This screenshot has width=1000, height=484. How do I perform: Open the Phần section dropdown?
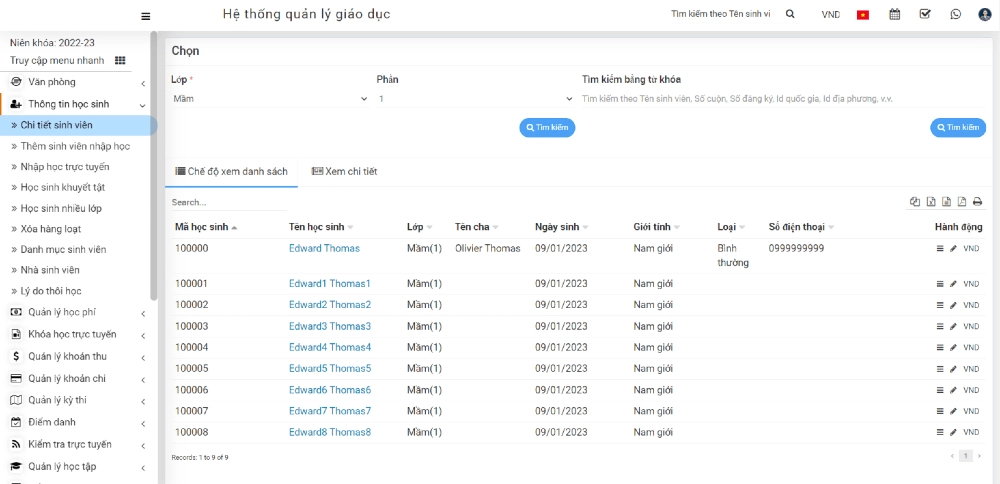coord(473,99)
